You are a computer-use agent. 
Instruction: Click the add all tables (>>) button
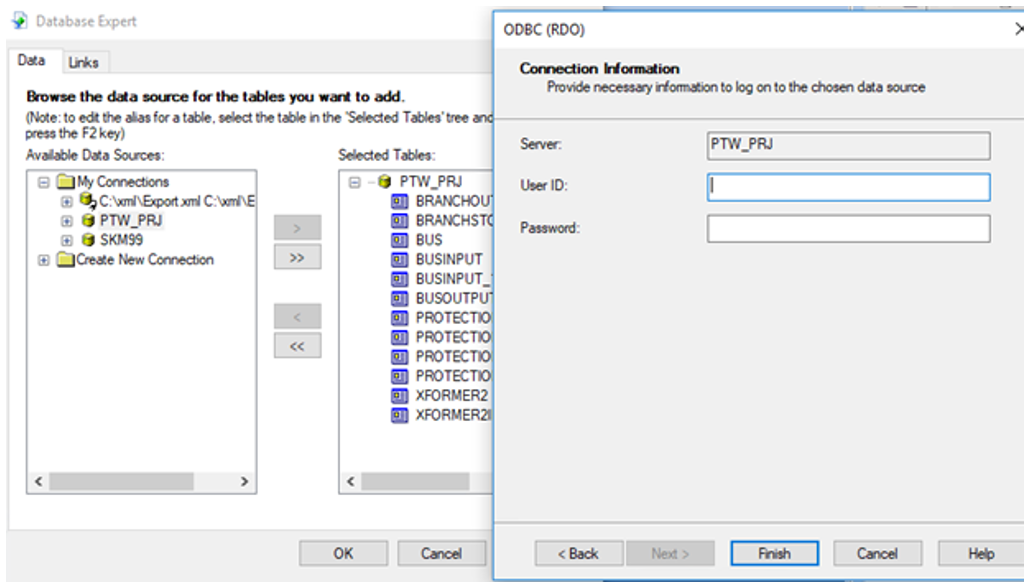click(x=297, y=257)
